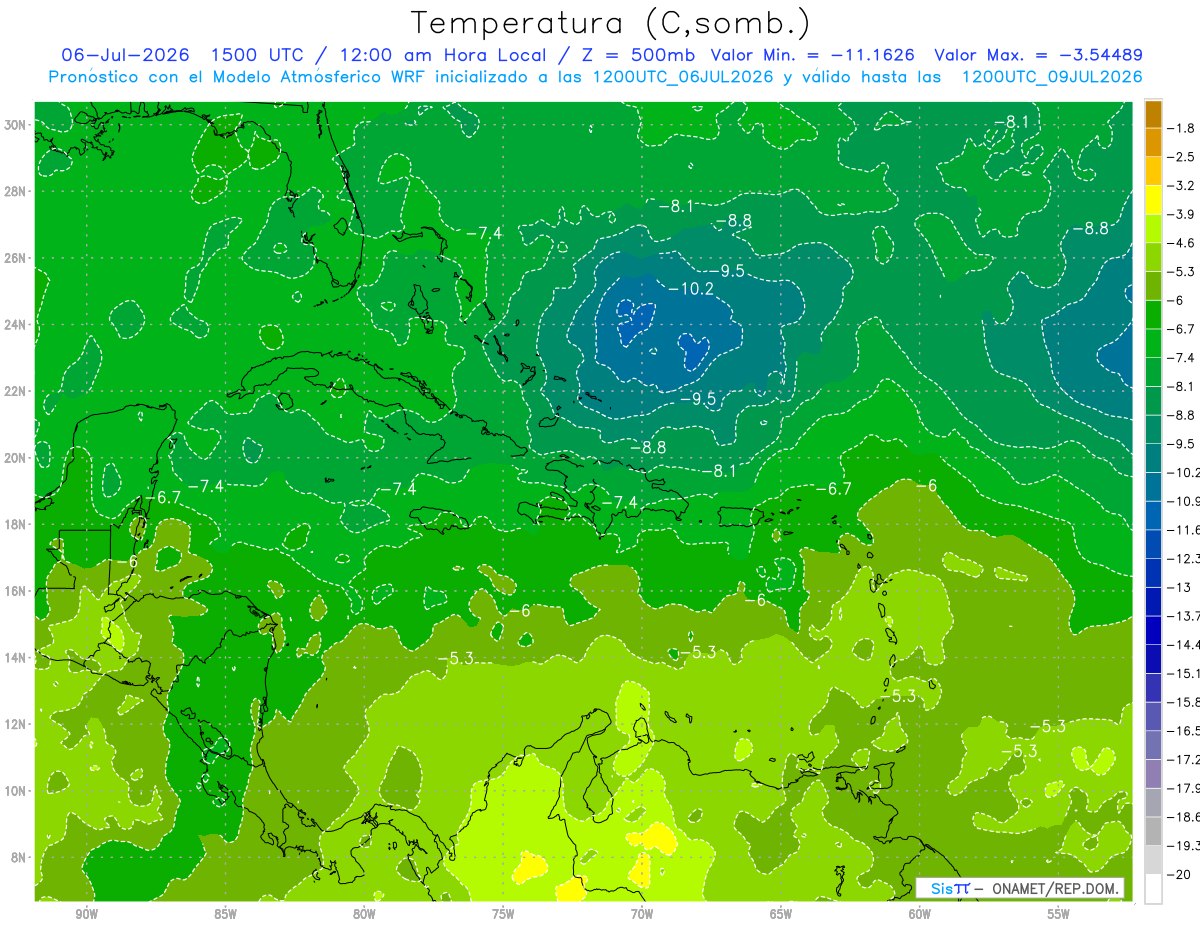Click the "26N" latitude axis label

pyautogui.click(x=17, y=258)
